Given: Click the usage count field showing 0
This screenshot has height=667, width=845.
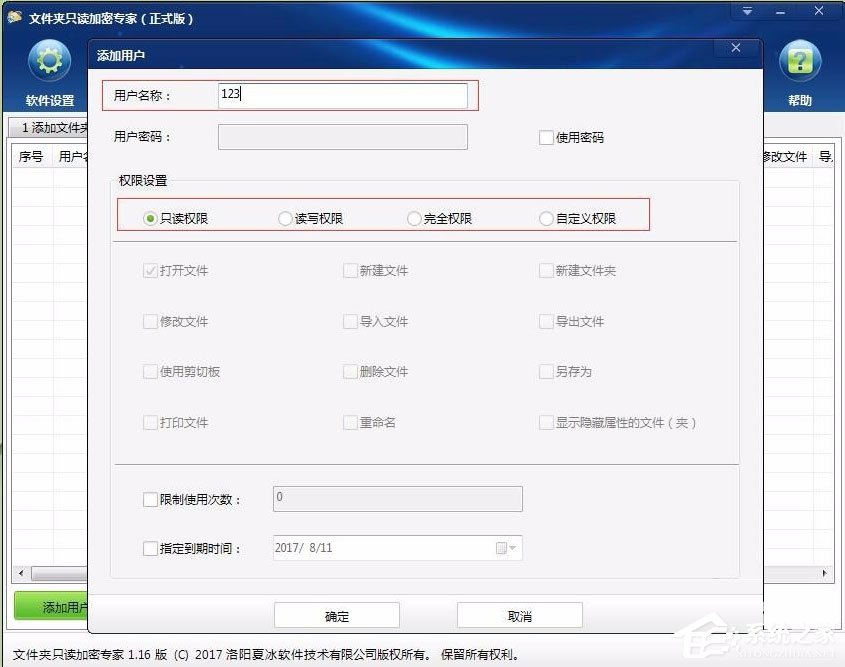Looking at the screenshot, I should (397, 498).
